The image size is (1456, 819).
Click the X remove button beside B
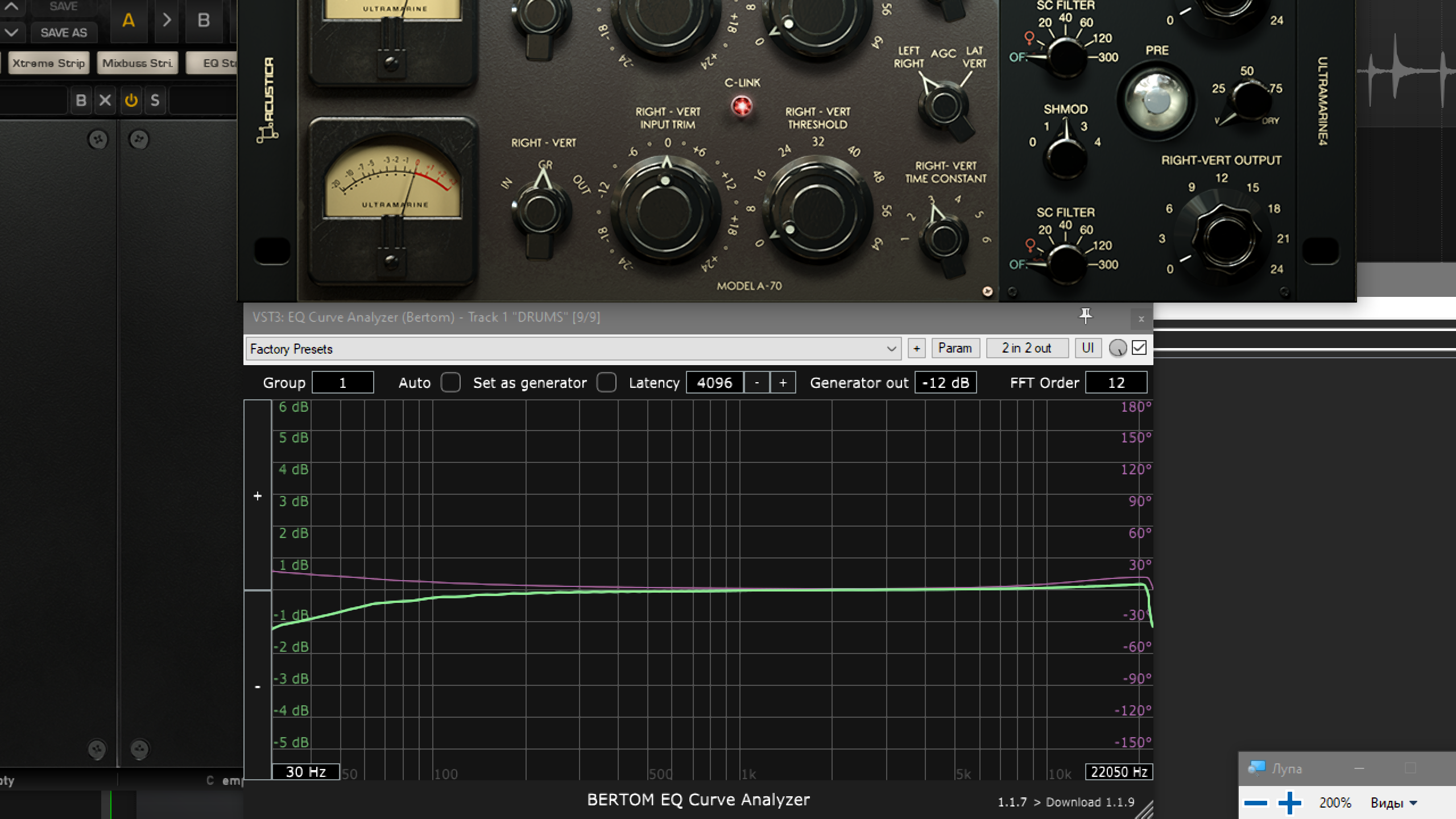[x=105, y=101]
